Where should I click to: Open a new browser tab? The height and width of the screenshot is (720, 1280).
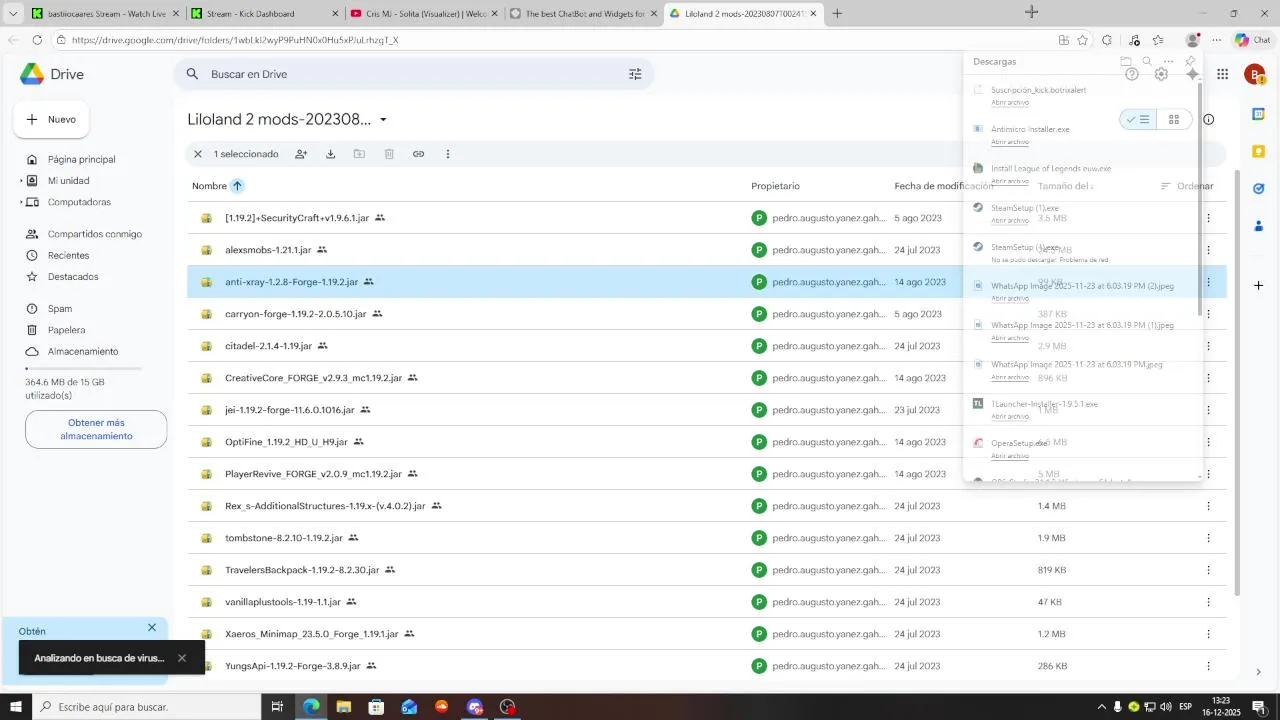click(837, 14)
